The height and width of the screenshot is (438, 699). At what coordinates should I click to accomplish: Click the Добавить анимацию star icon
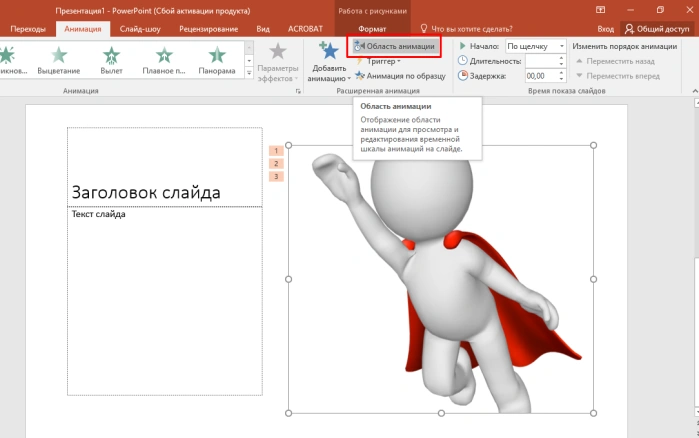tap(329, 51)
